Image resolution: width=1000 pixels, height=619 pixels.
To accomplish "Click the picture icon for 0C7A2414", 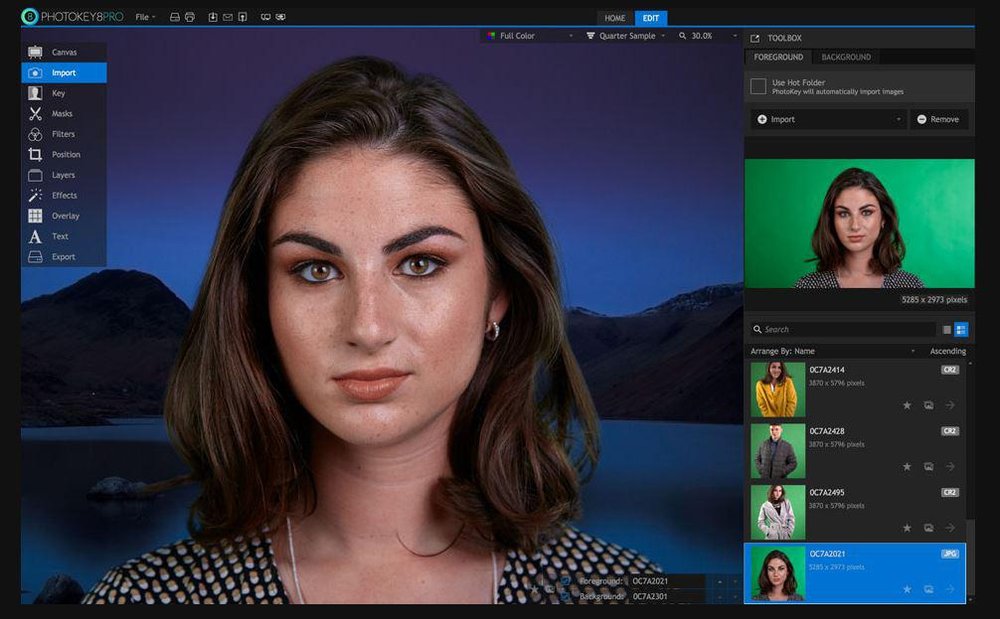I will coord(929,405).
